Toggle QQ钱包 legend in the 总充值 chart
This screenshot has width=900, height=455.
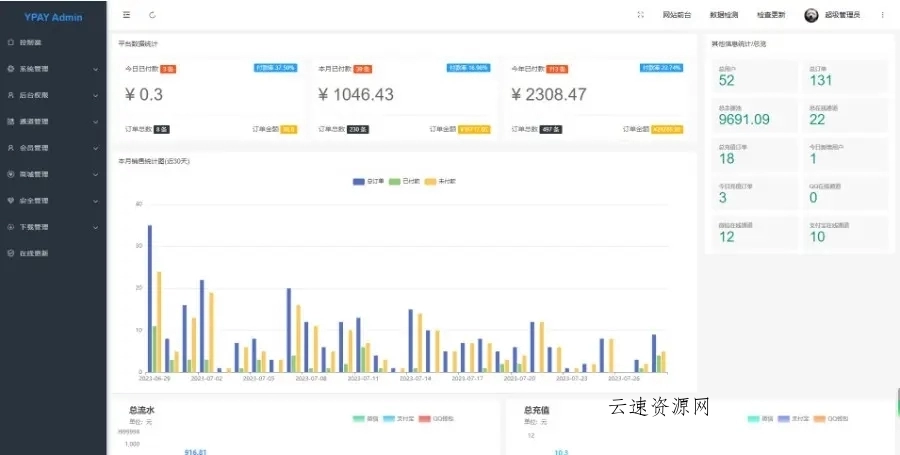click(x=831, y=419)
